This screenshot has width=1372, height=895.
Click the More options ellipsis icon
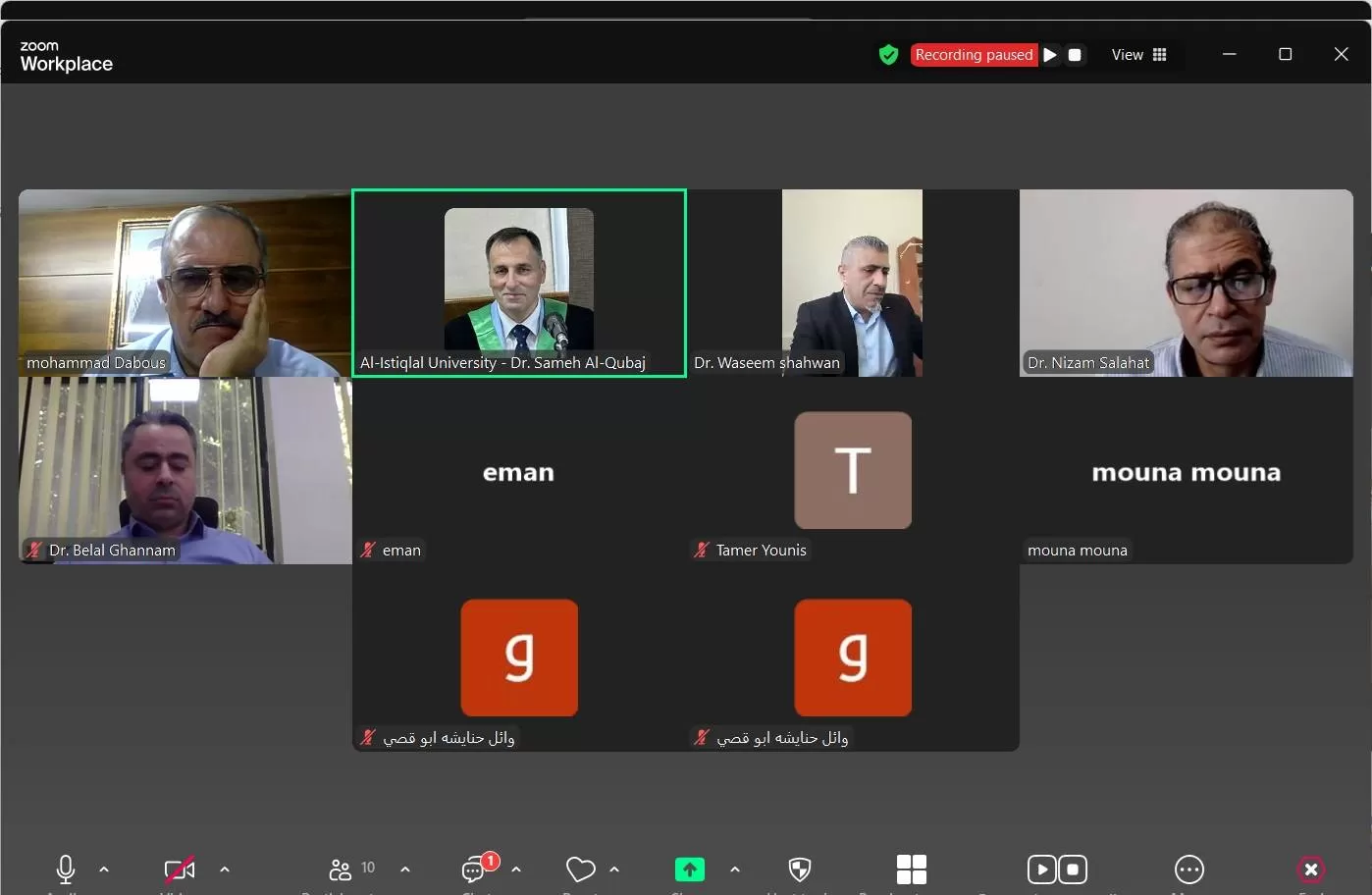[1188, 869]
